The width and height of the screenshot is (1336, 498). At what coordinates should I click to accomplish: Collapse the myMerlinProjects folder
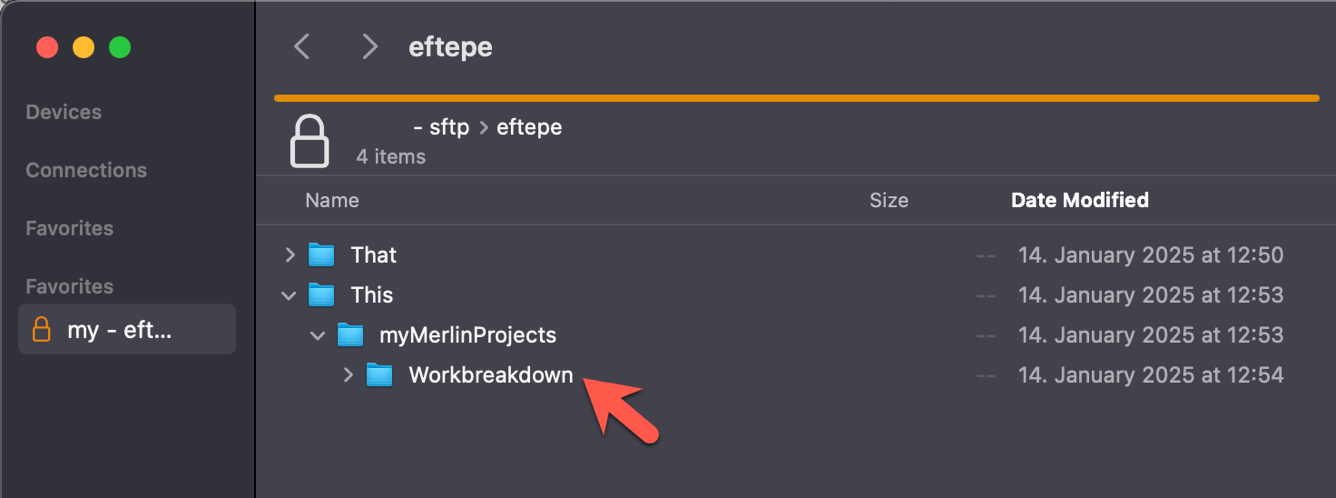coord(318,335)
